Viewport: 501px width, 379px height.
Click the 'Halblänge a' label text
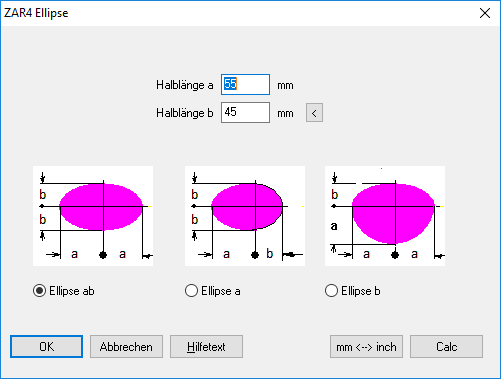coord(185,85)
